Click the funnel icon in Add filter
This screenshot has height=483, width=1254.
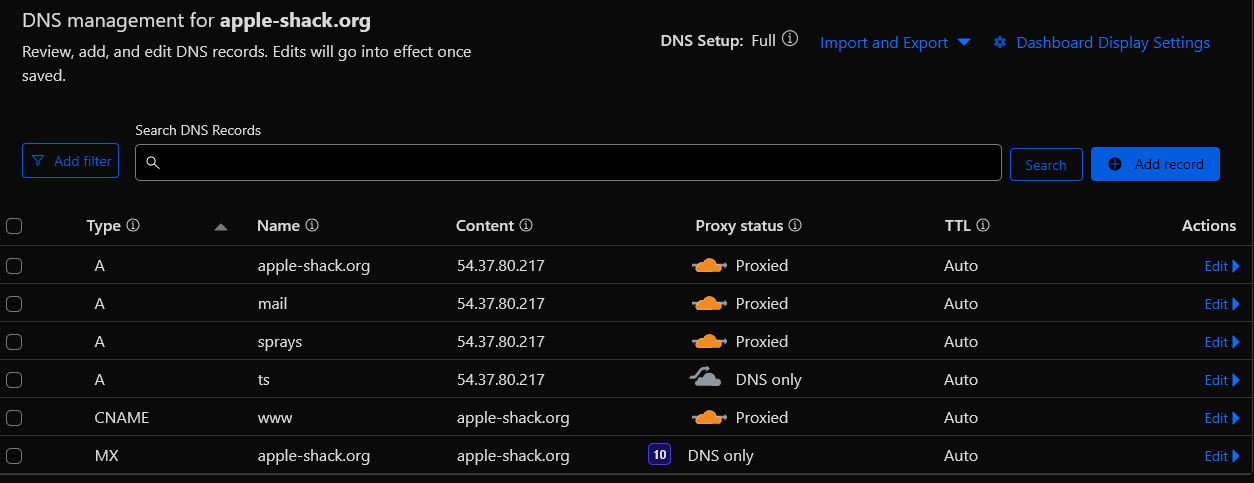click(x=38, y=161)
